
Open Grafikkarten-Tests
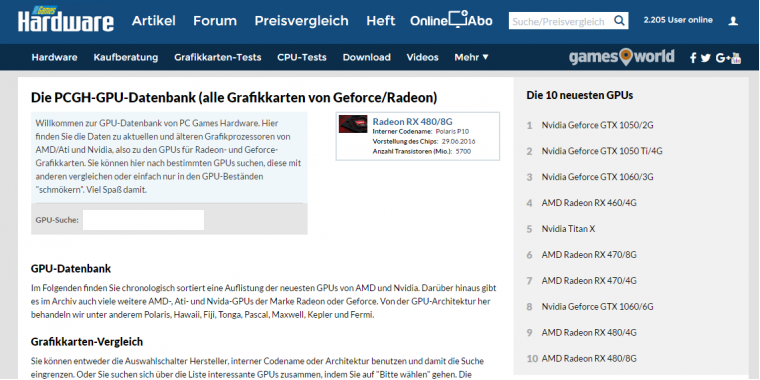coord(218,57)
